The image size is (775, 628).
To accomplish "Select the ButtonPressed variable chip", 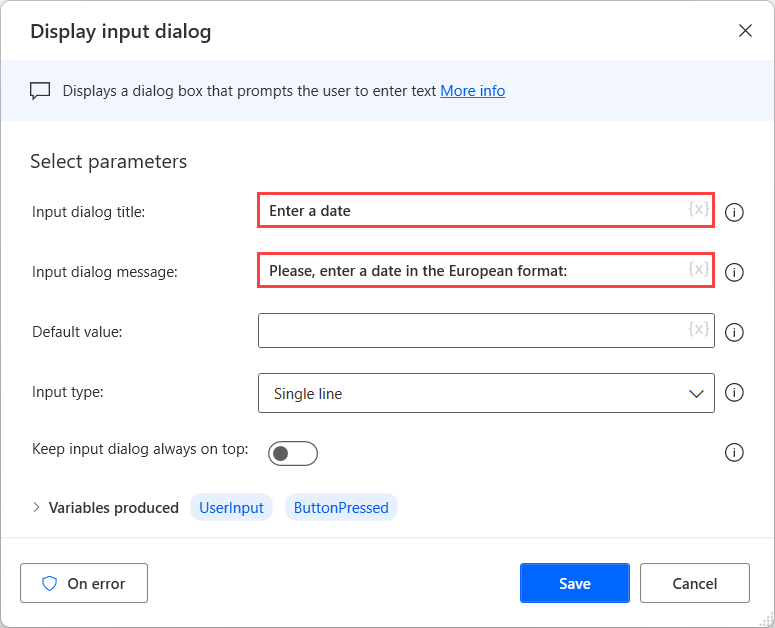I will click(341, 508).
